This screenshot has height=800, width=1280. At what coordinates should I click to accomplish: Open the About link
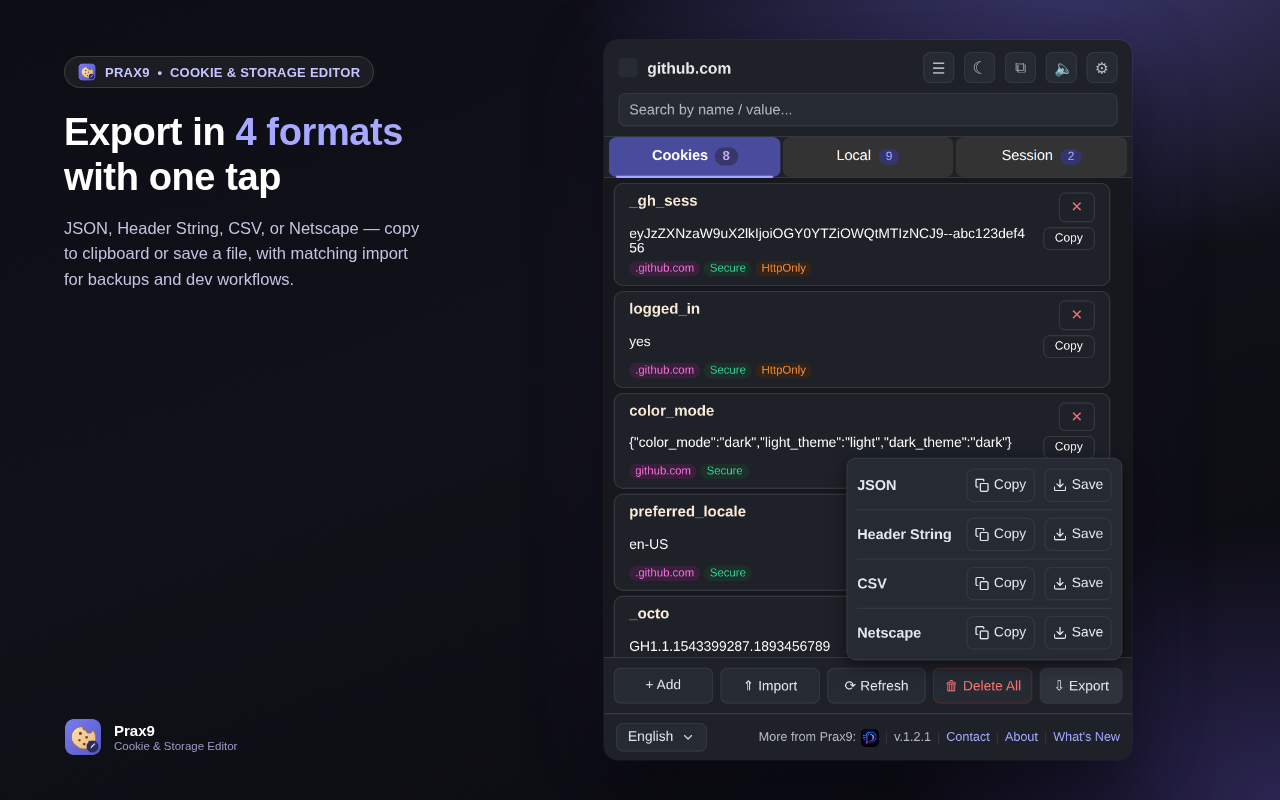point(1021,737)
